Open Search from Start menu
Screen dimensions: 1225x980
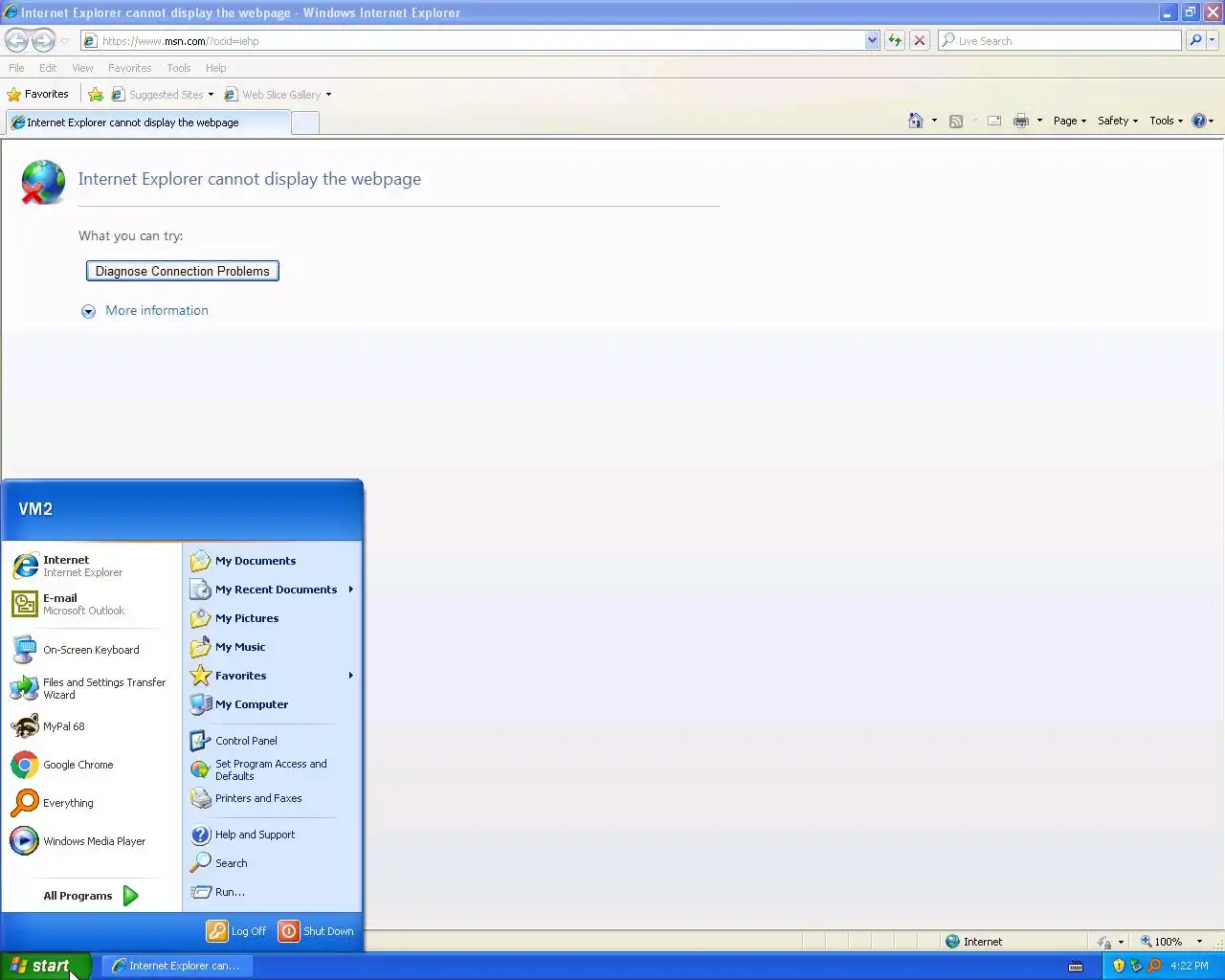[x=273, y=863]
